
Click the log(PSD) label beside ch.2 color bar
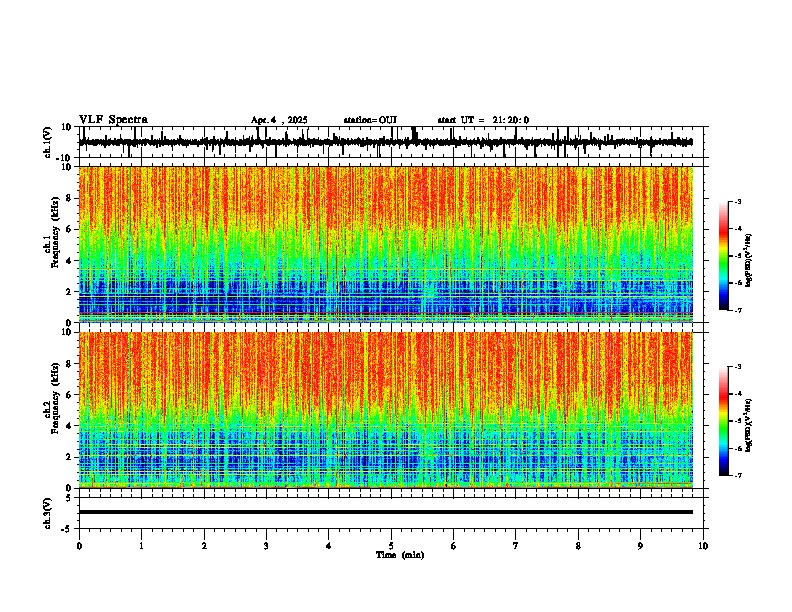[x=749, y=426]
